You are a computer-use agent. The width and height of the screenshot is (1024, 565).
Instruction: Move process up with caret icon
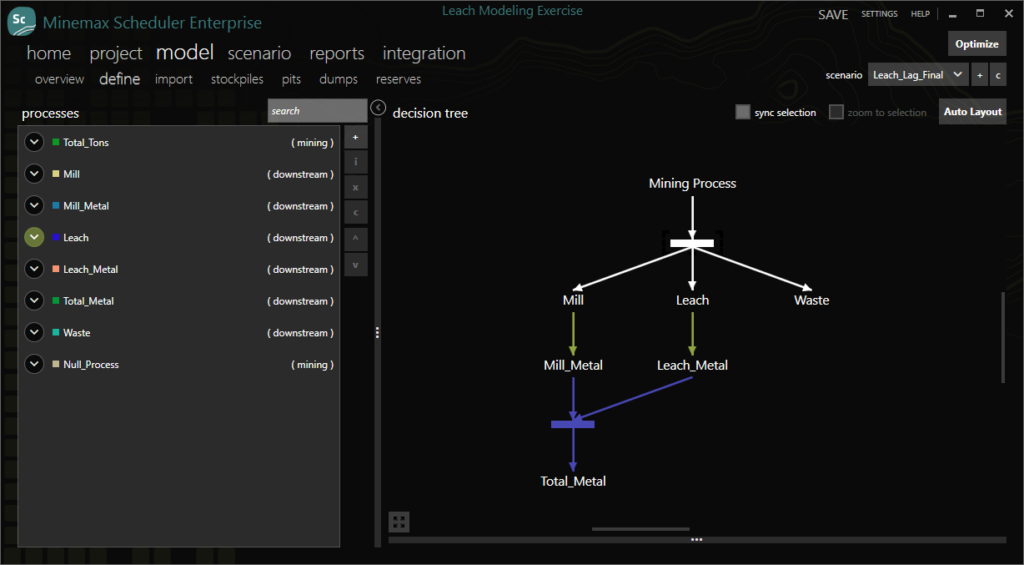[x=355, y=238]
